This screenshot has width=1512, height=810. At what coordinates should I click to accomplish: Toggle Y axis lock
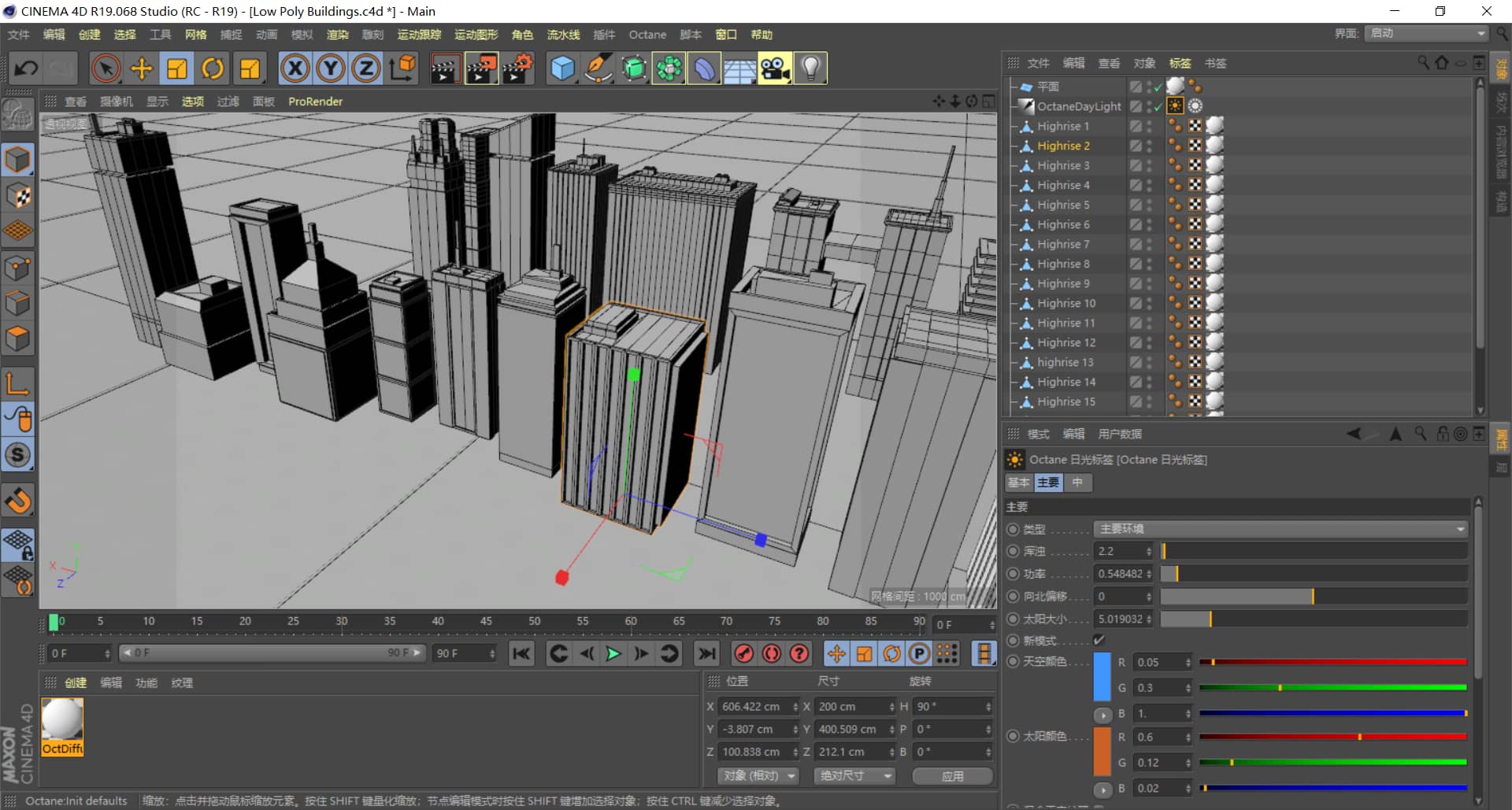330,68
